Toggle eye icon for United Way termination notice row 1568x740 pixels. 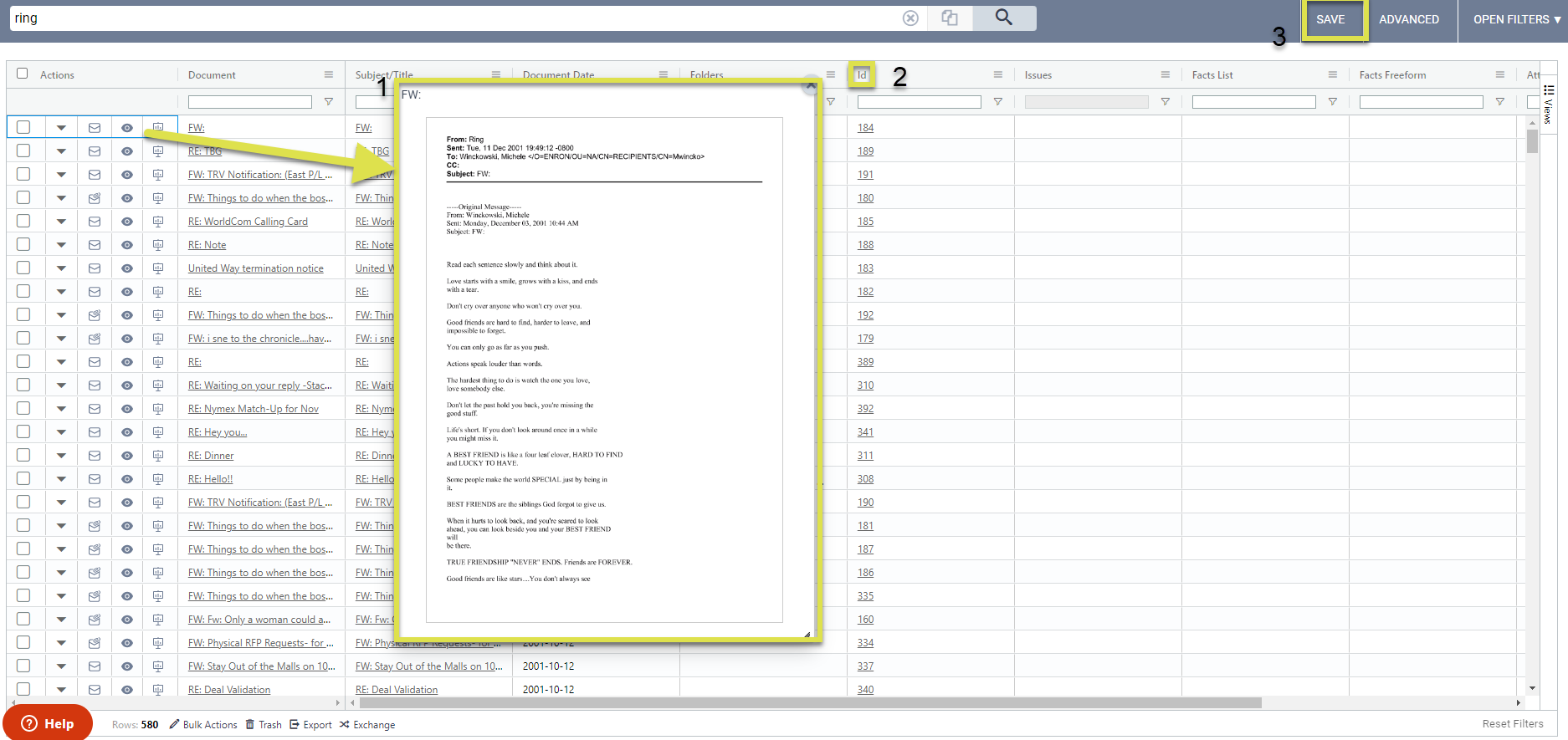click(x=127, y=268)
